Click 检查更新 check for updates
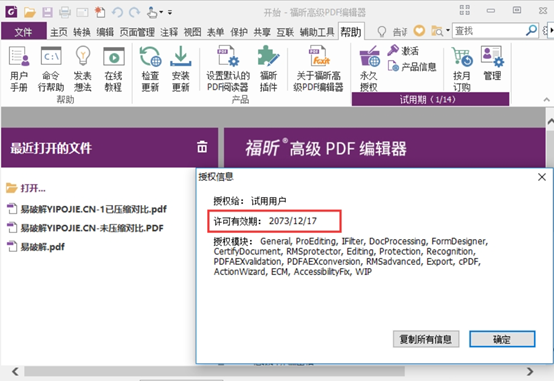The width and height of the screenshot is (554, 381). 151,69
